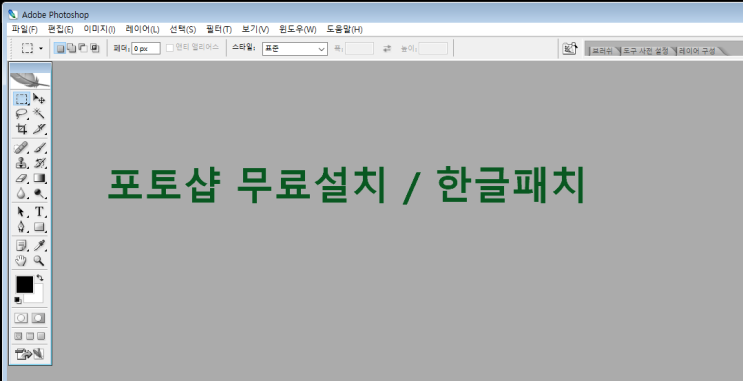Image resolution: width=743 pixels, height=381 pixels.
Task: Select the Eyedropper tool
Action: [x=39, y=245]
